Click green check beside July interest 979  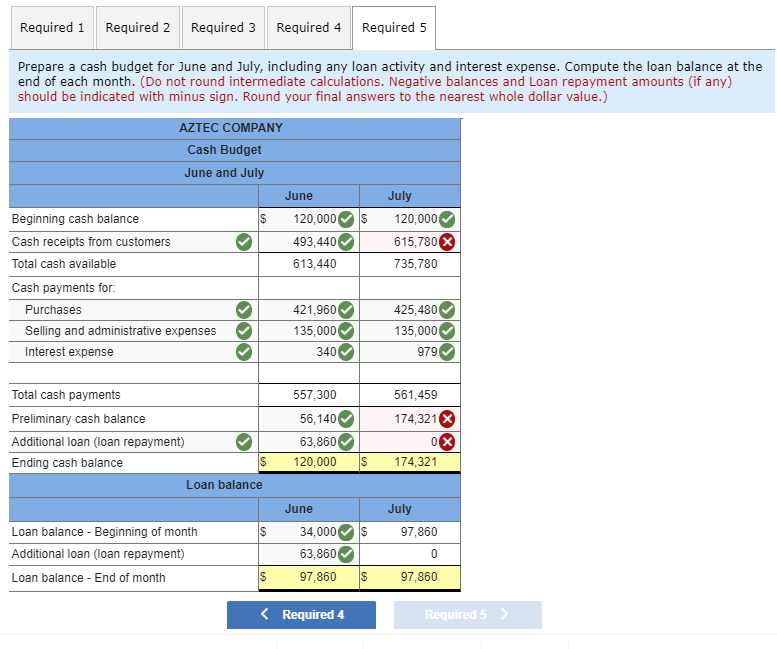coord(447,352)
